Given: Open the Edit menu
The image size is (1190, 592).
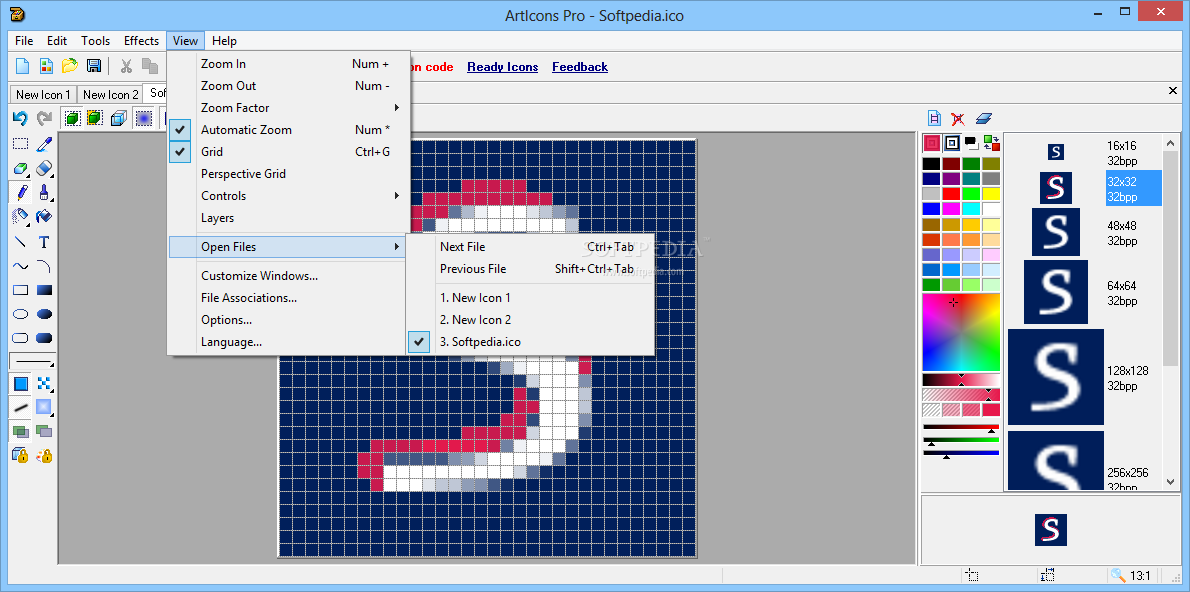Looking at the screenshot, I should pyautogui.click(x=57, y=41).
